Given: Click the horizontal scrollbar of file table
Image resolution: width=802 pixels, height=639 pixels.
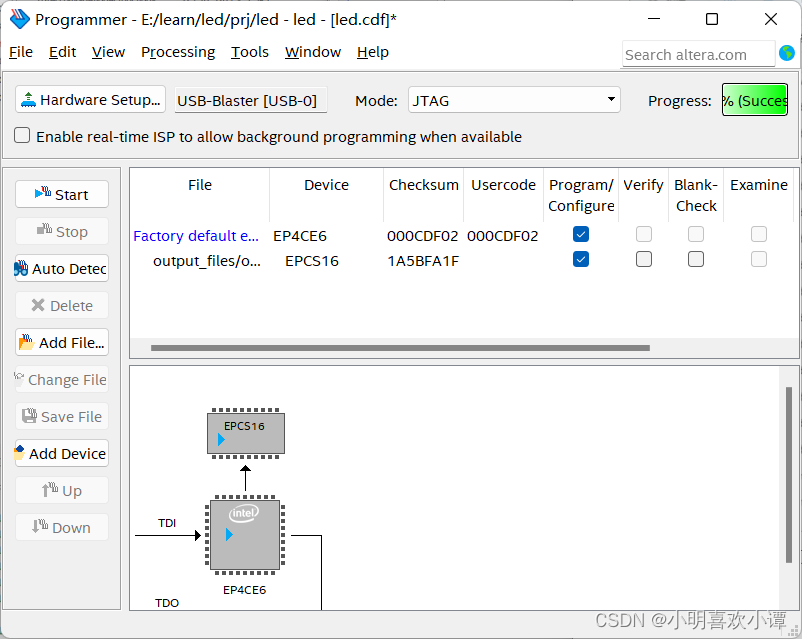Looking at the screenshot, I should (400, 348).
